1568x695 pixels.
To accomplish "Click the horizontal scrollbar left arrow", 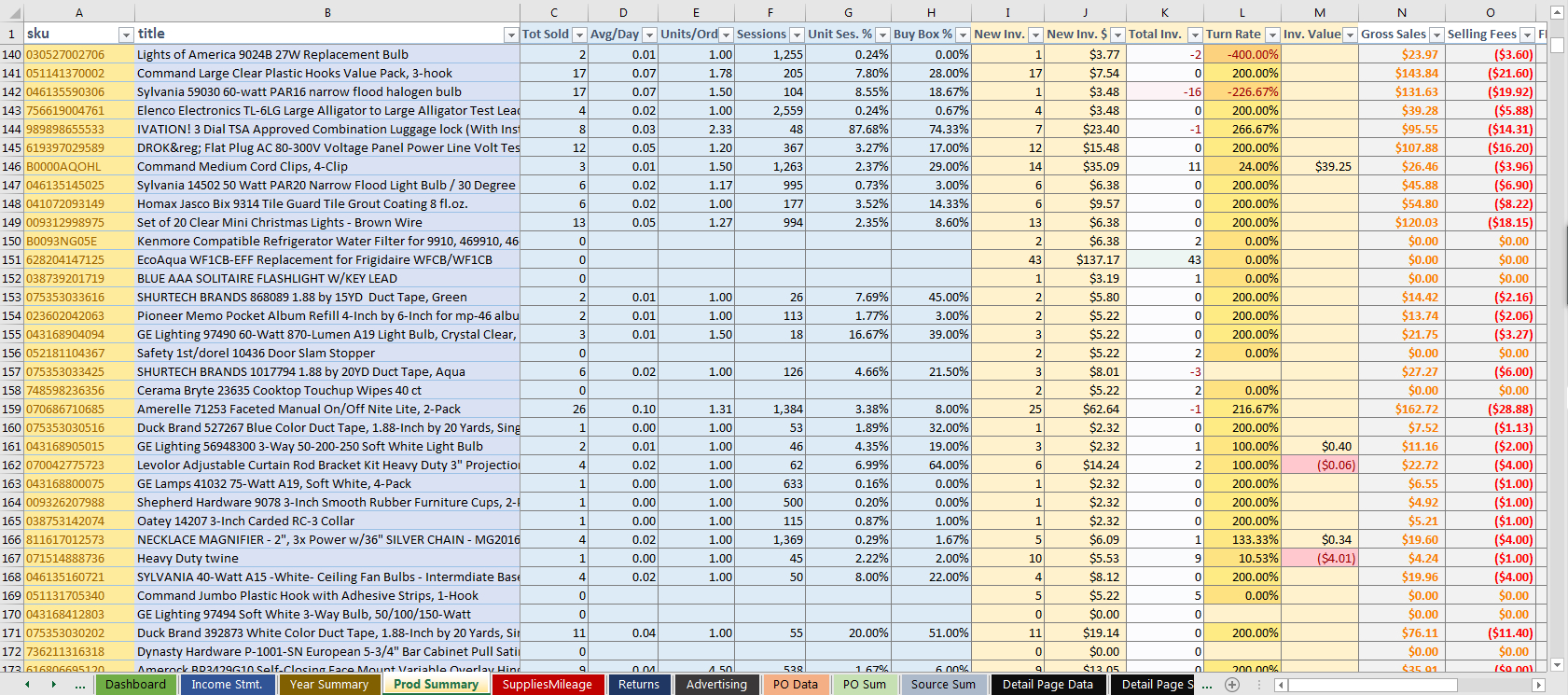I will click(x=1282, y=685).
